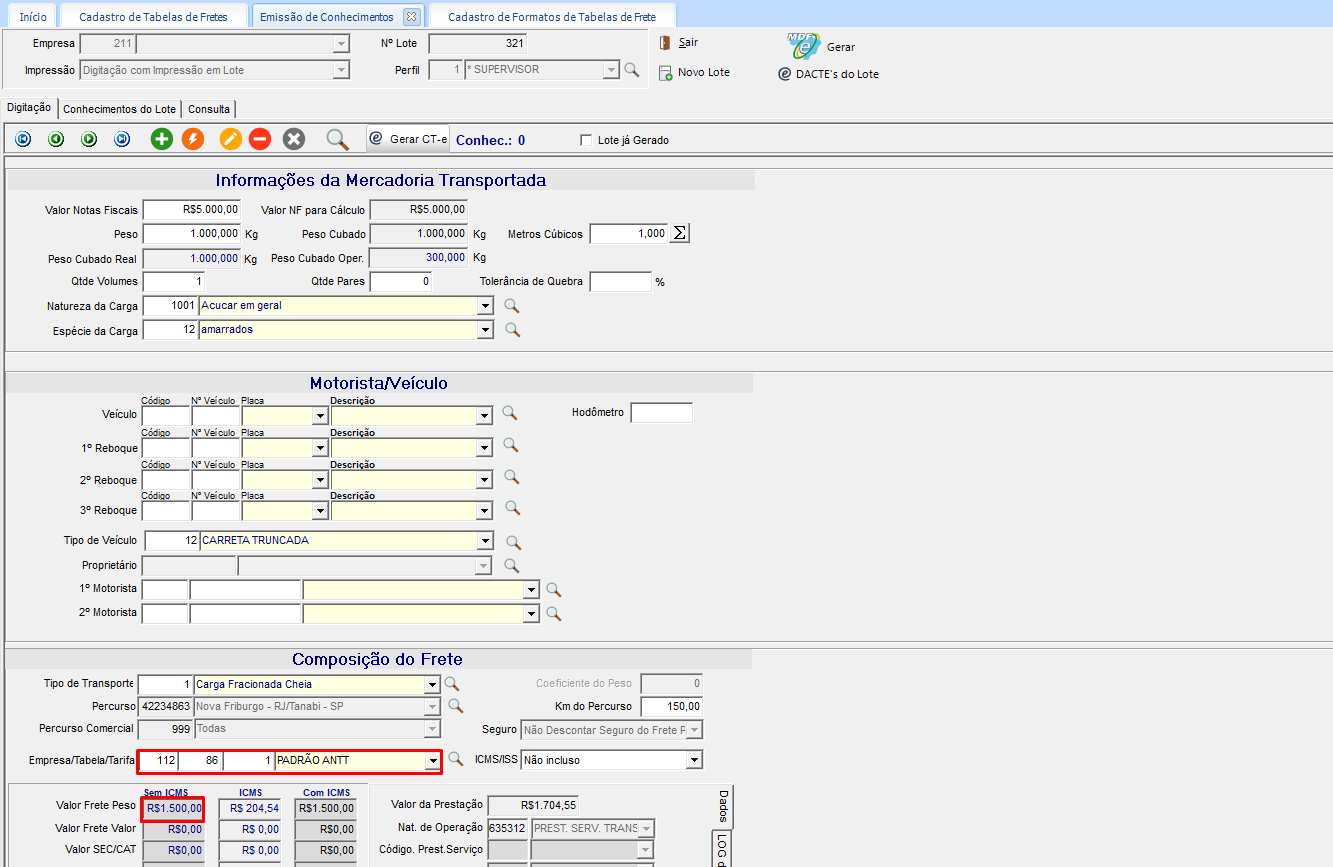Viewport: 1333px width, 867px height.
Task: Click the green plus add record icon
Action: 162,140
